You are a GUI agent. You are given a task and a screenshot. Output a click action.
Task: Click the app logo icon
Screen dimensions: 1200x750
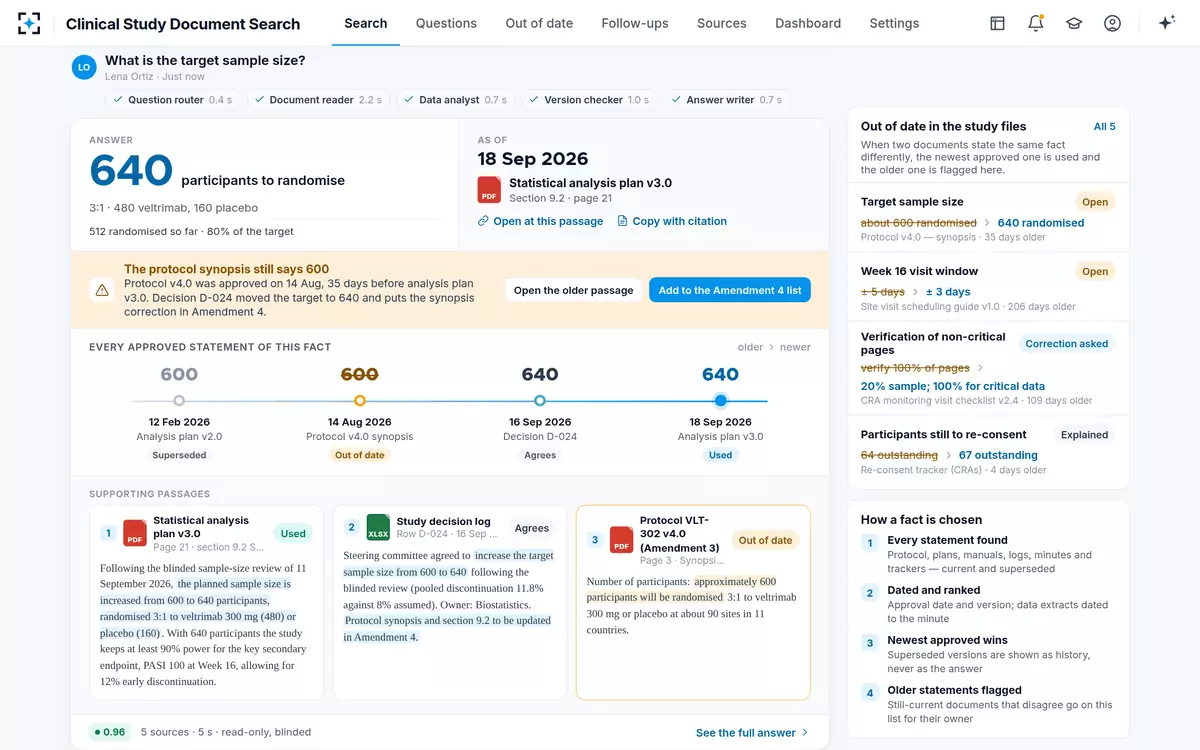[29, 23]
